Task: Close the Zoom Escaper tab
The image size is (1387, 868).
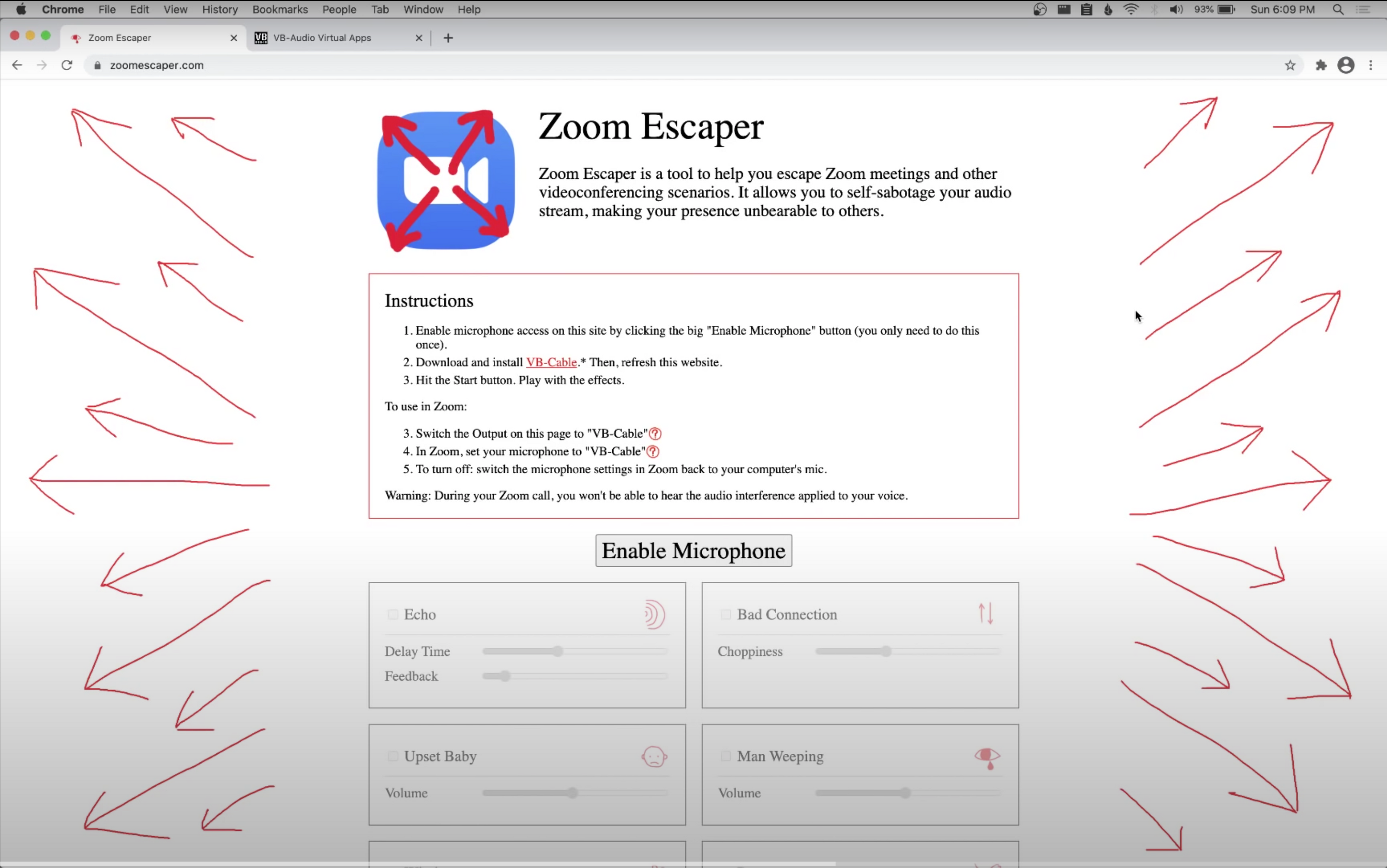Action: click(x=233, y=38)
